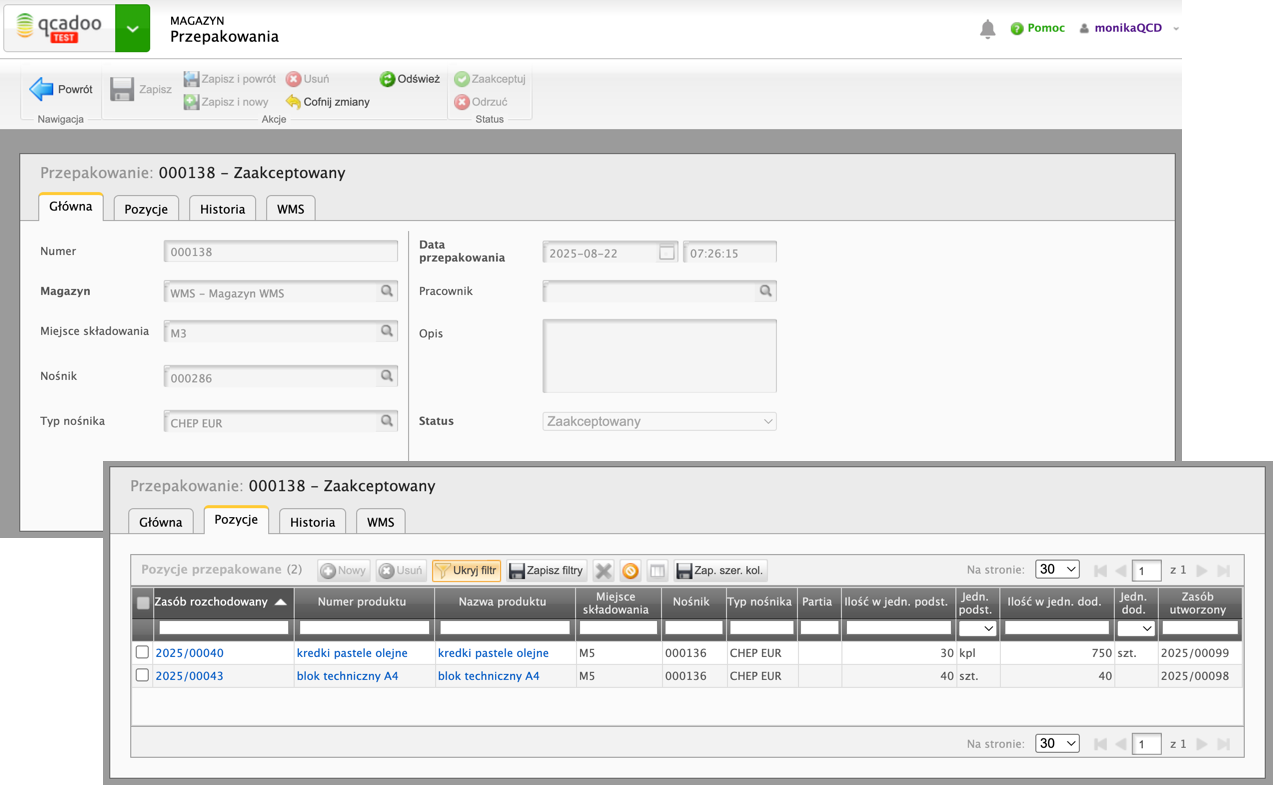
Task: Click the Nazwa produktu filter field
Action: click(x=504, y=628)
